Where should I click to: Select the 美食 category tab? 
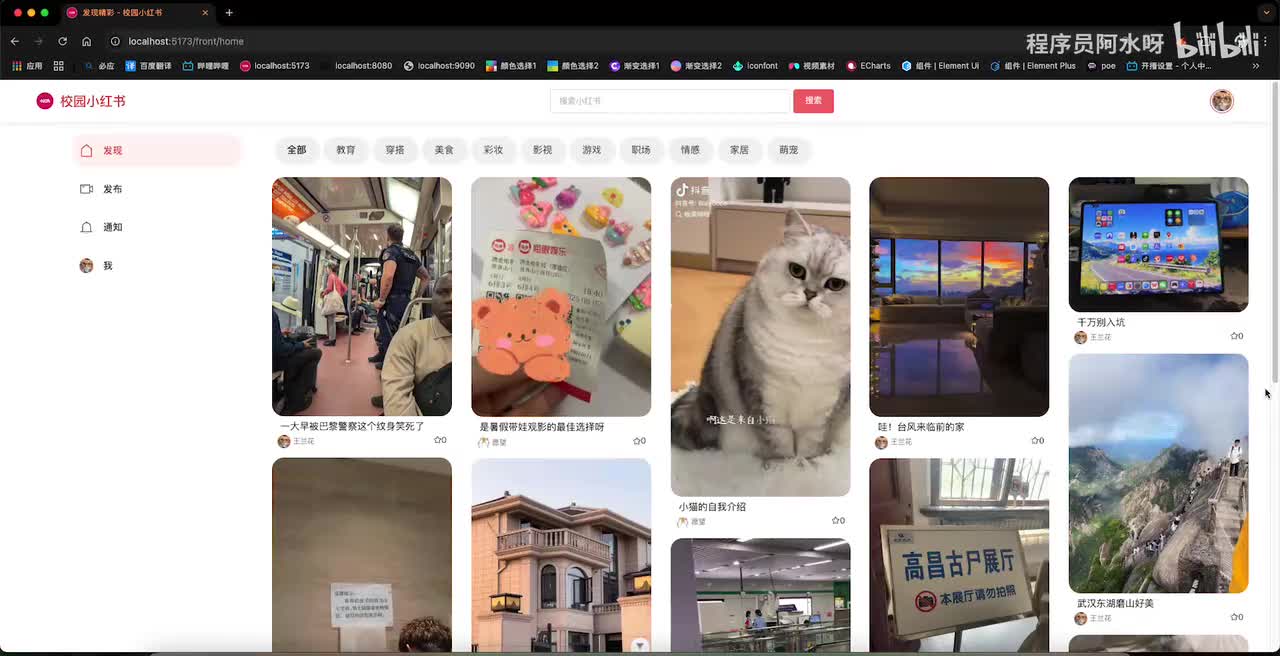(x=444, y=150)
